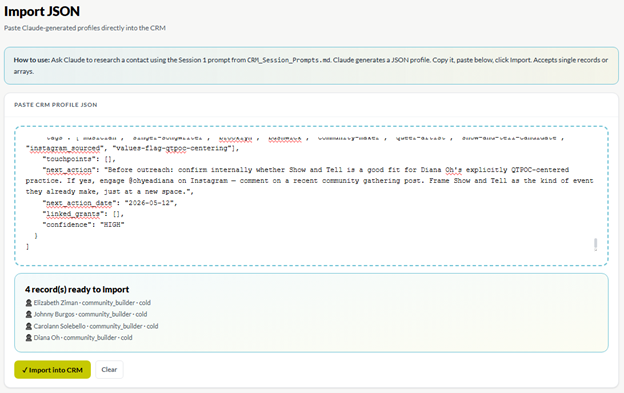This screenshot has height=393, width=624.
Task: Click the PASTE CRM PROFILE JSON label
Action: click(56, 105)
